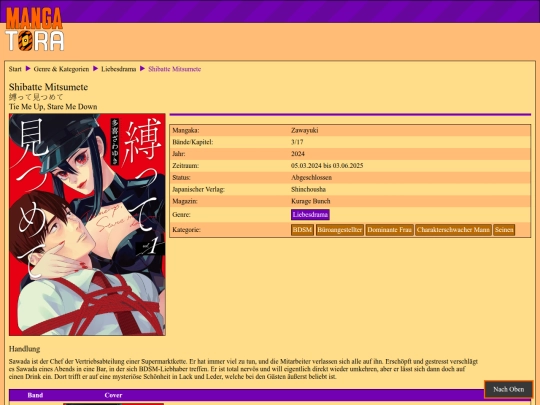The image size is (540, 405).
Task: Click the year value 2024
Action: coord(298,154)
